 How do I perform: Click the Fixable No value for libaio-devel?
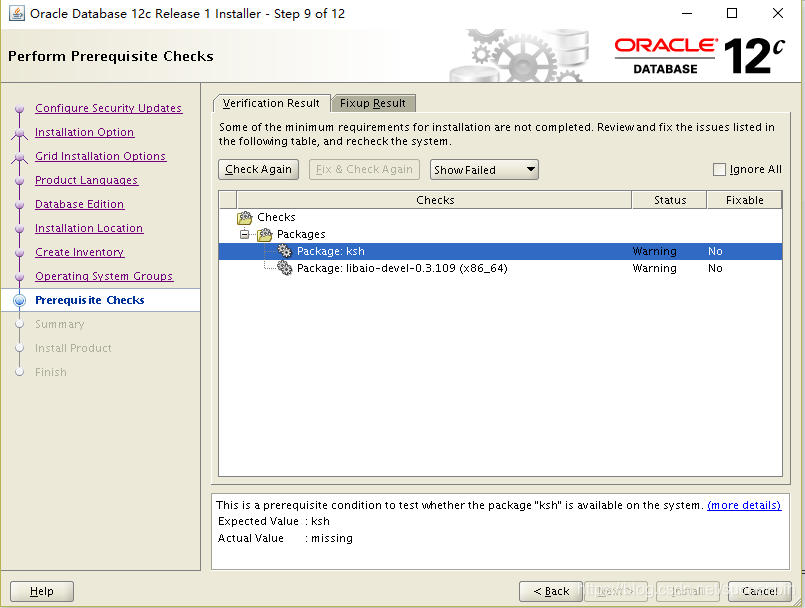point(715,268)
